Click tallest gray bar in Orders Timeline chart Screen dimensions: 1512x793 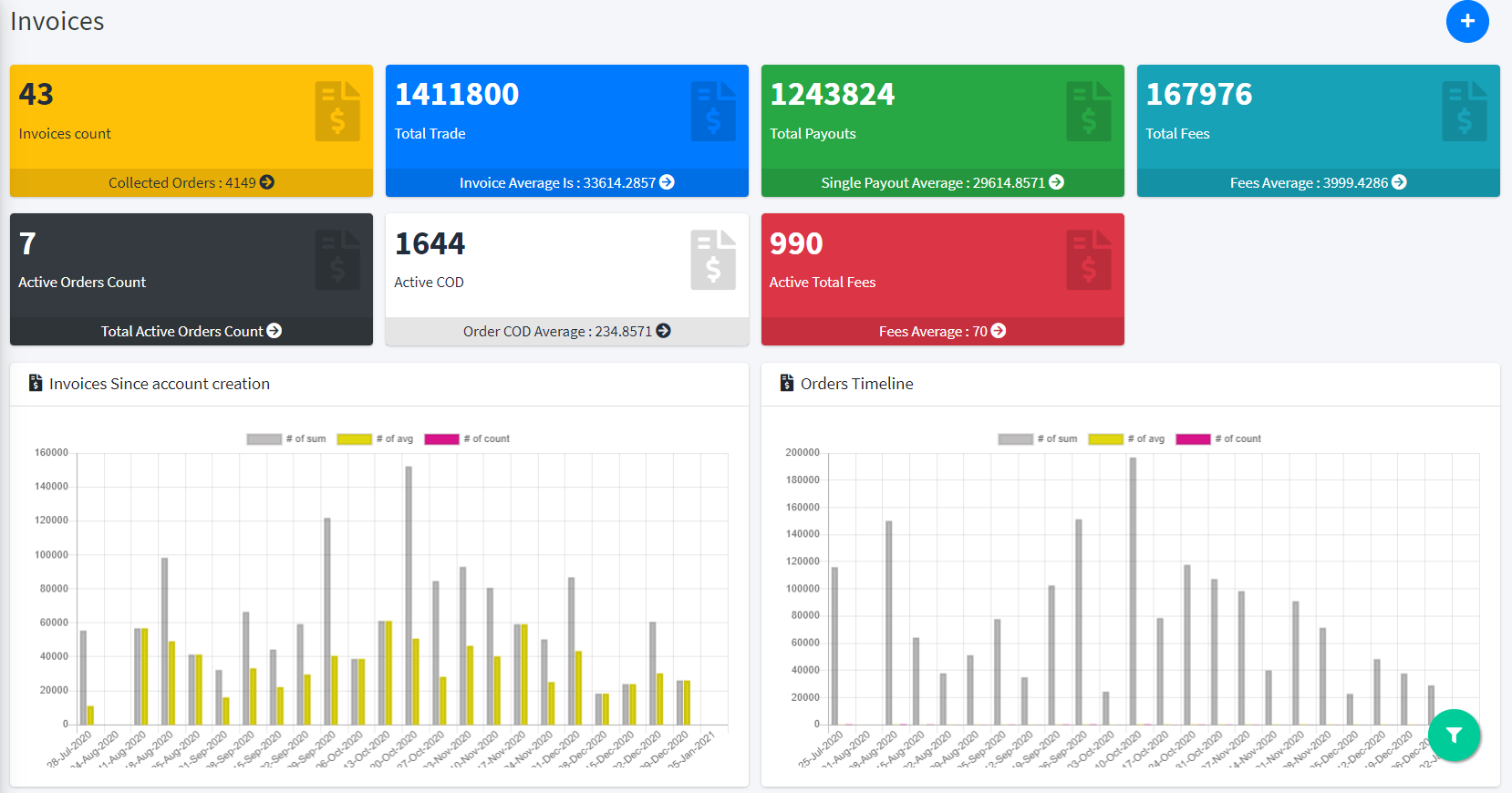[x=1133, y=591]
